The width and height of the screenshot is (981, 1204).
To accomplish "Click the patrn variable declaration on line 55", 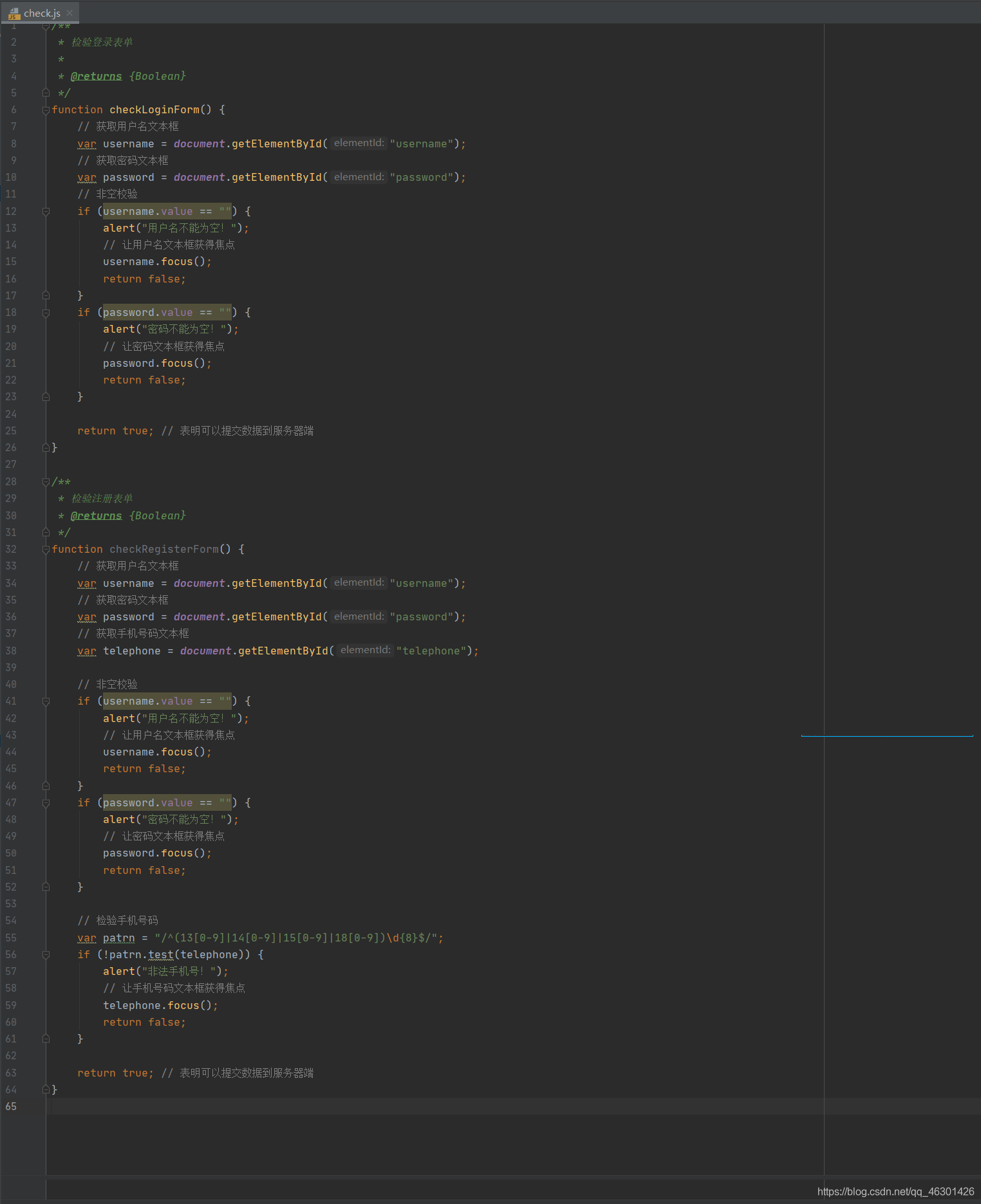I will [x=119, y=938].
